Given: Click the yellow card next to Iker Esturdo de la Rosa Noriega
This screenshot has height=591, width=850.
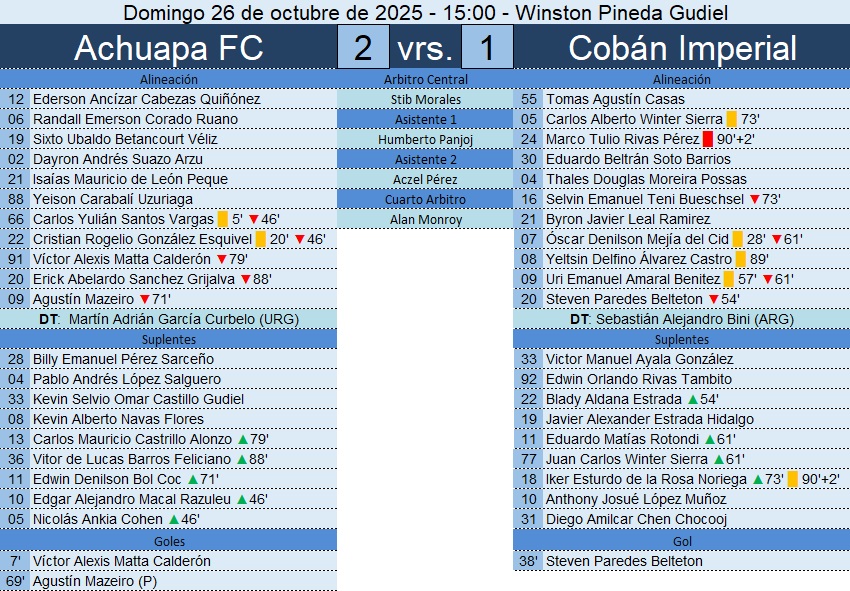Looking at the screenshot, I should [794, 479].
